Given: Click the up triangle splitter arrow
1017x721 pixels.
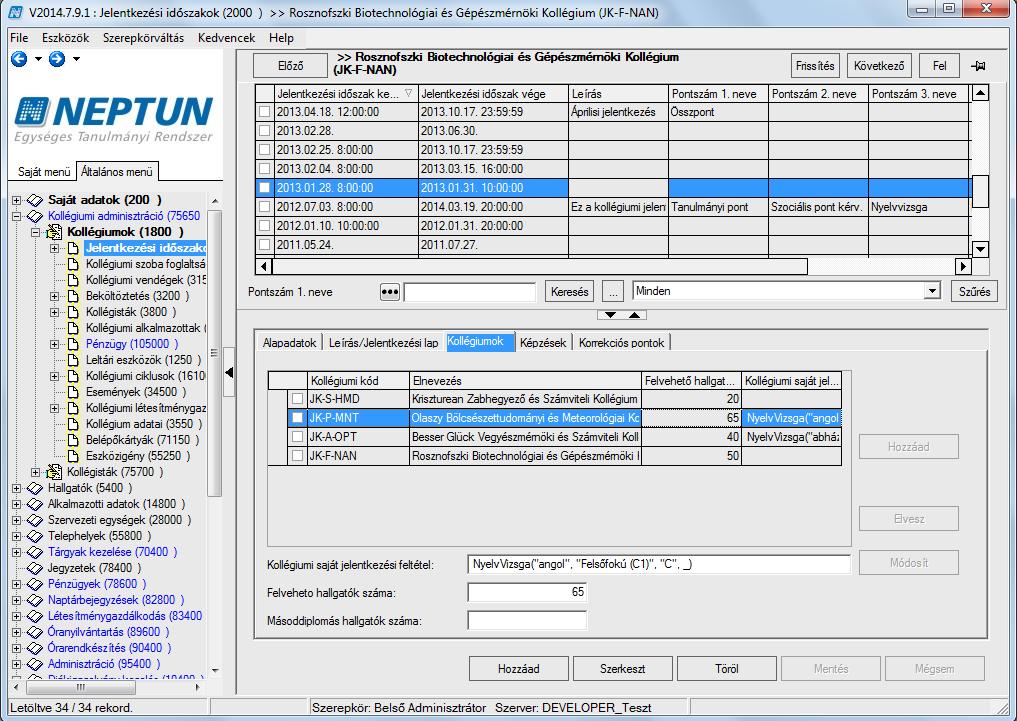Looking at the screenshot, I should [x=634, y=315].
